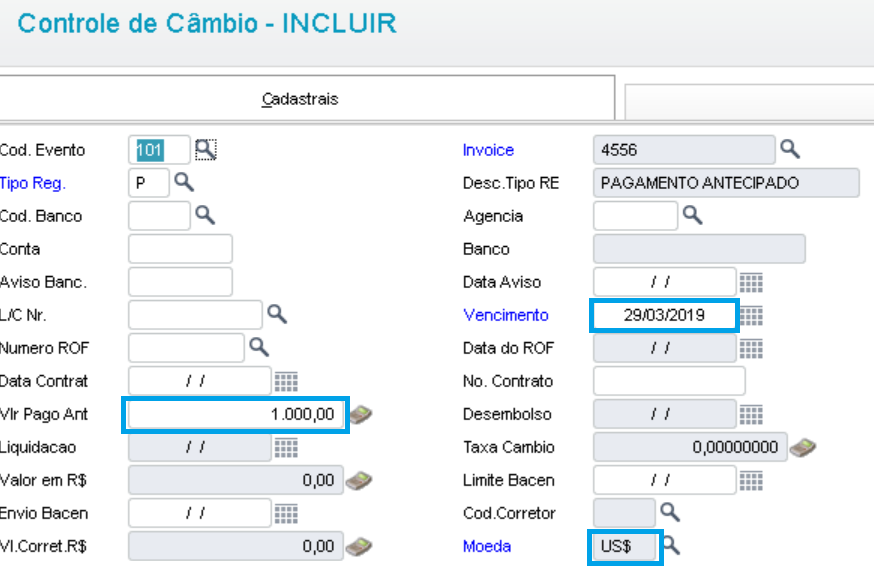This screenshot has width=874, height=578.
Task: Click the Tipo Reg. blue label
Action: [33, 183]
